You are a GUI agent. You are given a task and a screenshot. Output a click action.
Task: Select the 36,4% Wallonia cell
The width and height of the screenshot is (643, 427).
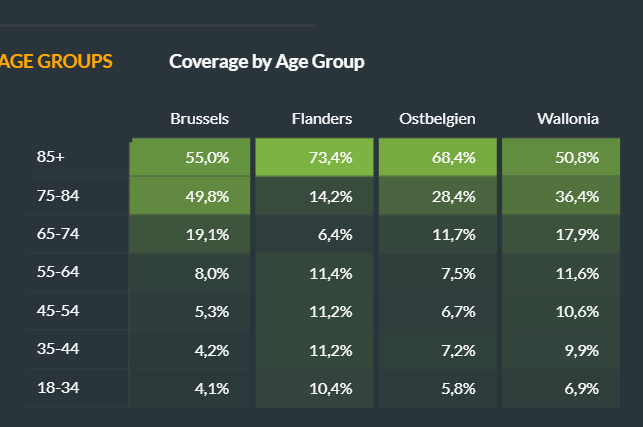pos(562,196)
